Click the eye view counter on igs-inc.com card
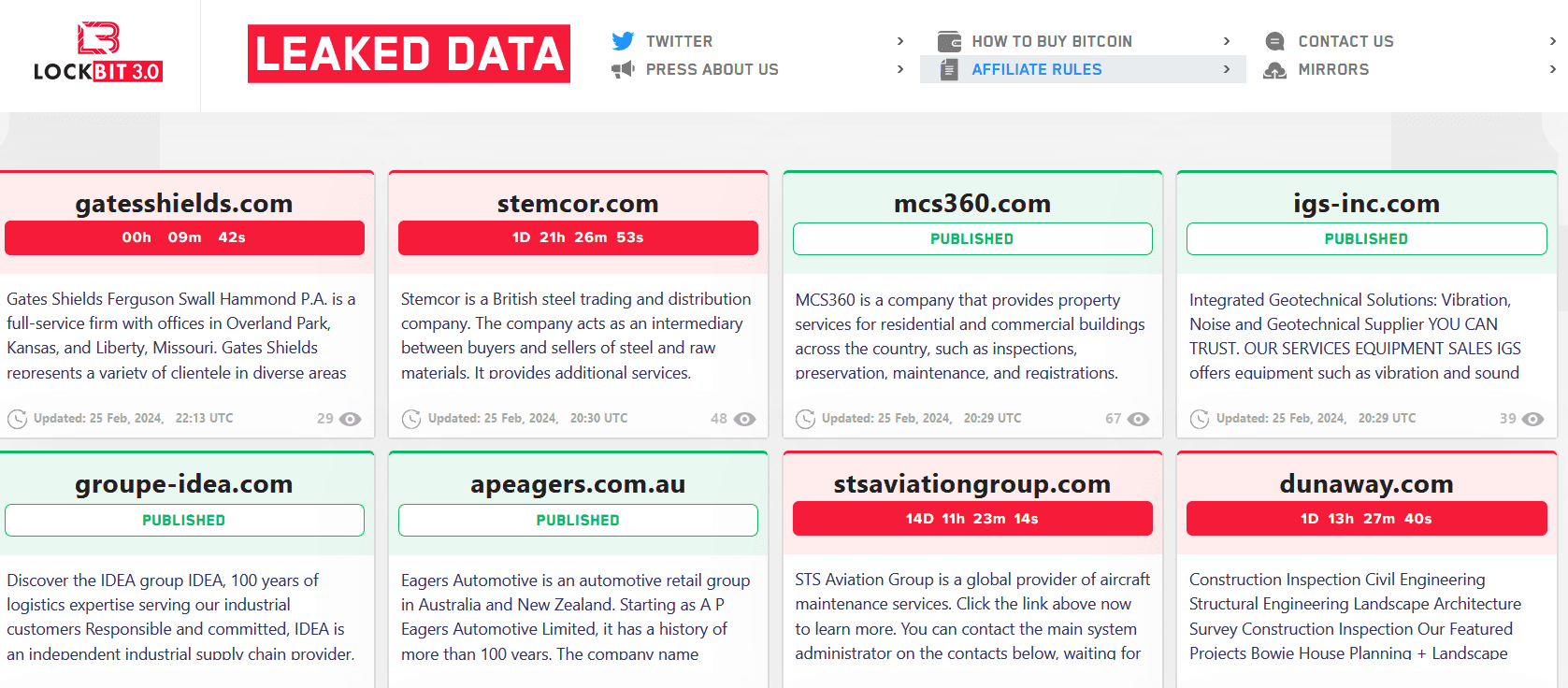 coord(1533,419)
